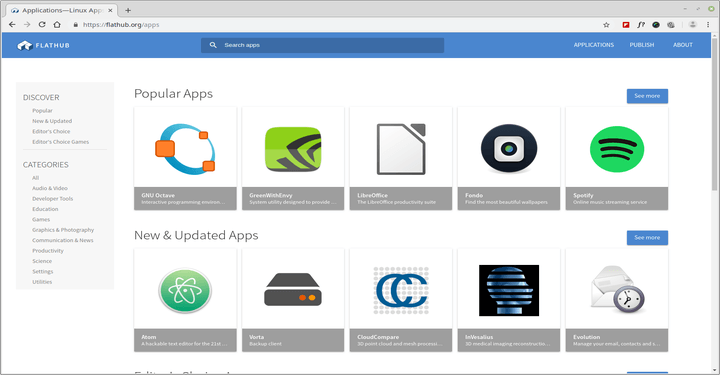Select the Productivity category
The width and height of the screenshot is (720, 375).
pos(48,251)
